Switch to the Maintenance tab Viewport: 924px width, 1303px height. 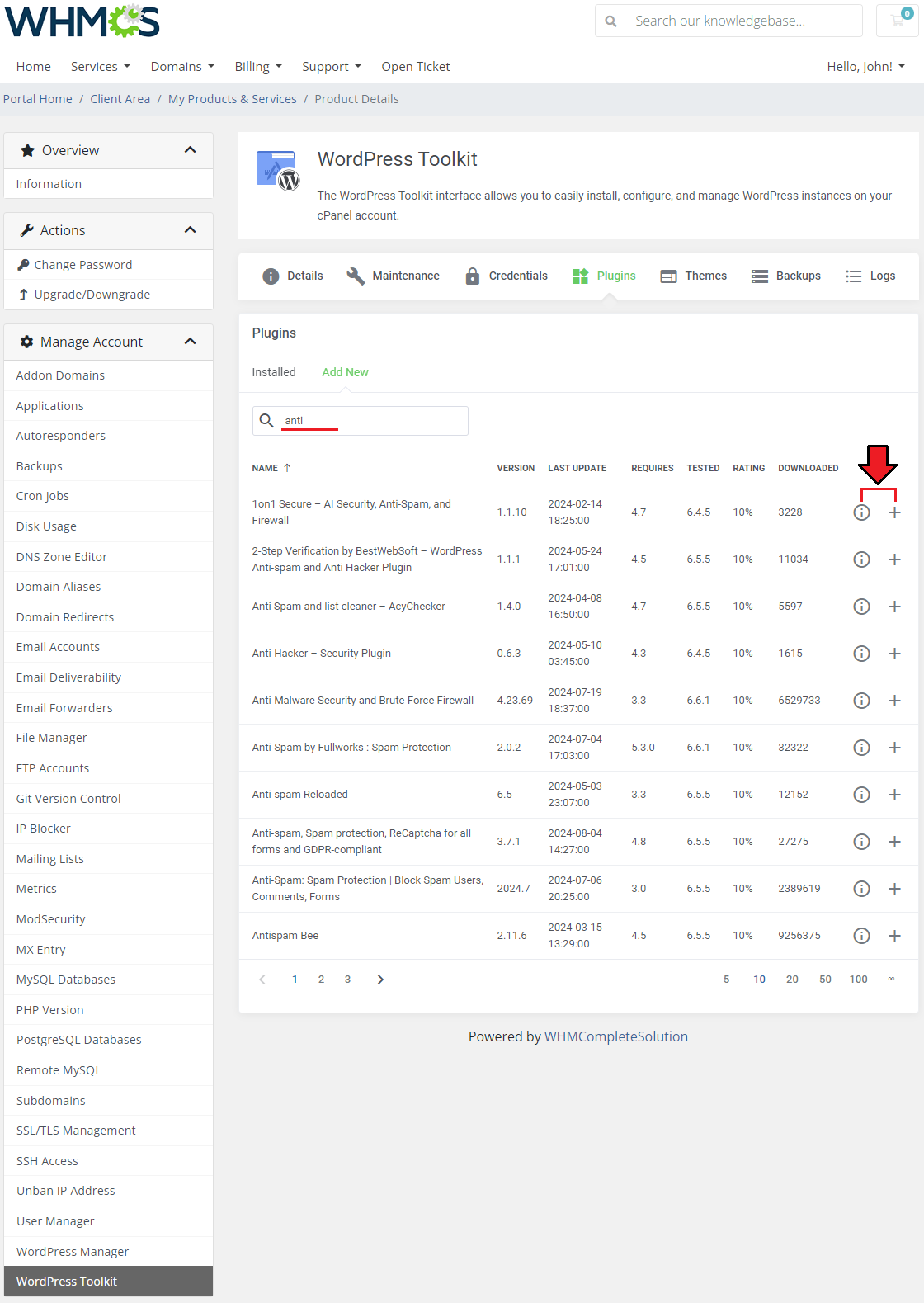[x=393, y=276]
